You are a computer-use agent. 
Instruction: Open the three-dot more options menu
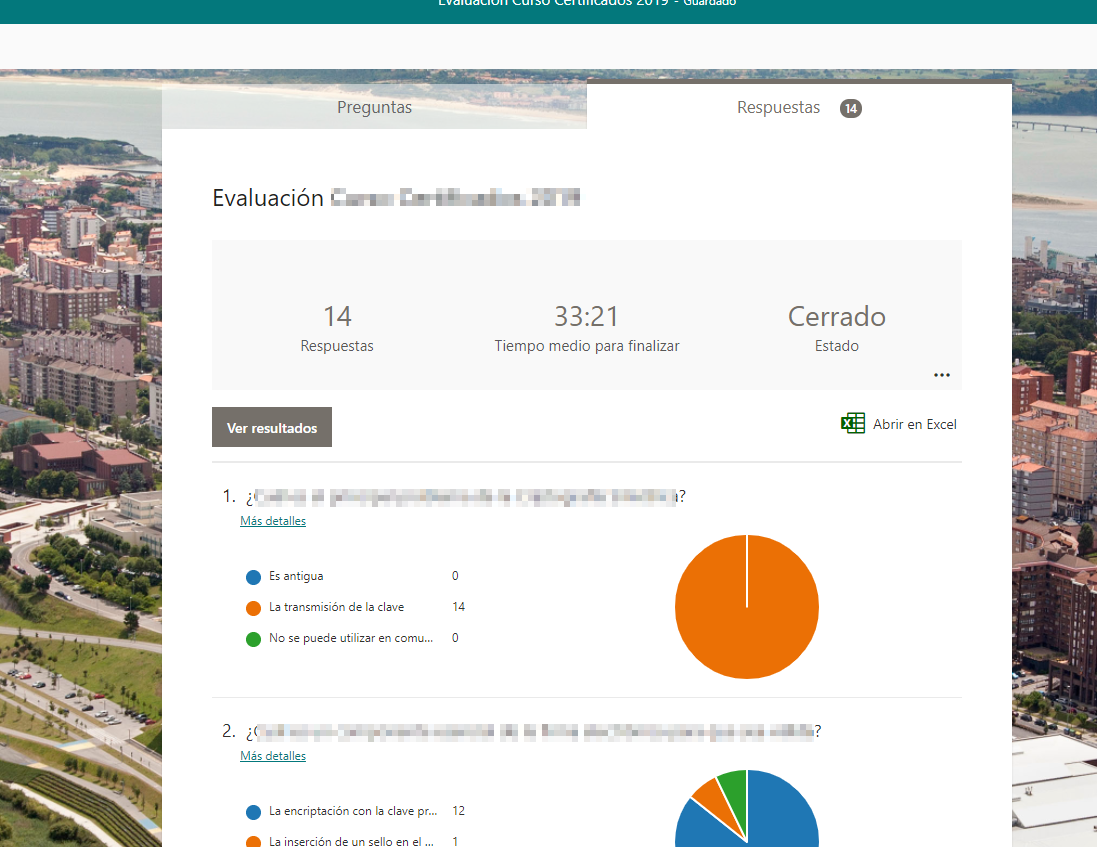coord(942,375)
